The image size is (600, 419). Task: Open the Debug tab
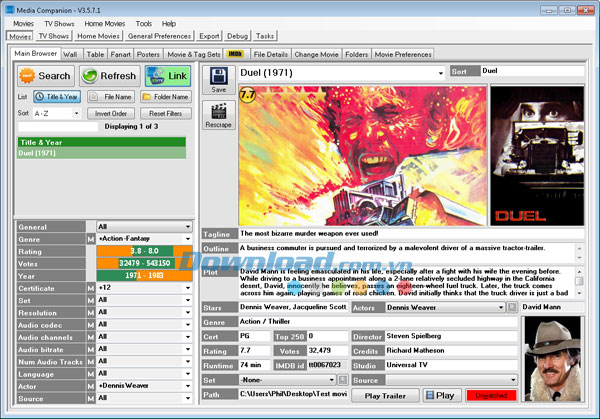pyautogui.click(x=237, y=36)
